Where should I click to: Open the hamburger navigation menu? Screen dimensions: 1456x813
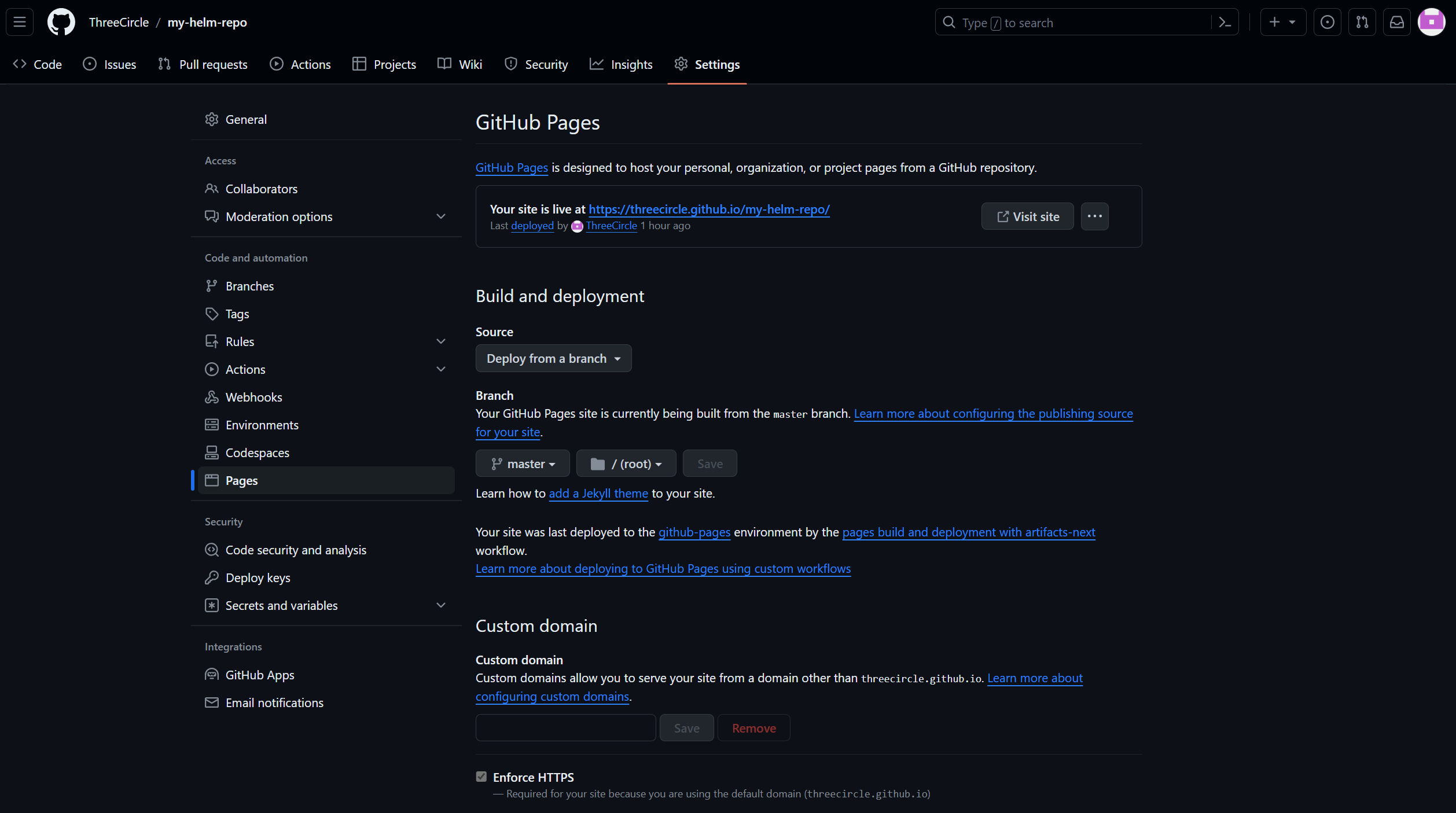coord(20,23)
